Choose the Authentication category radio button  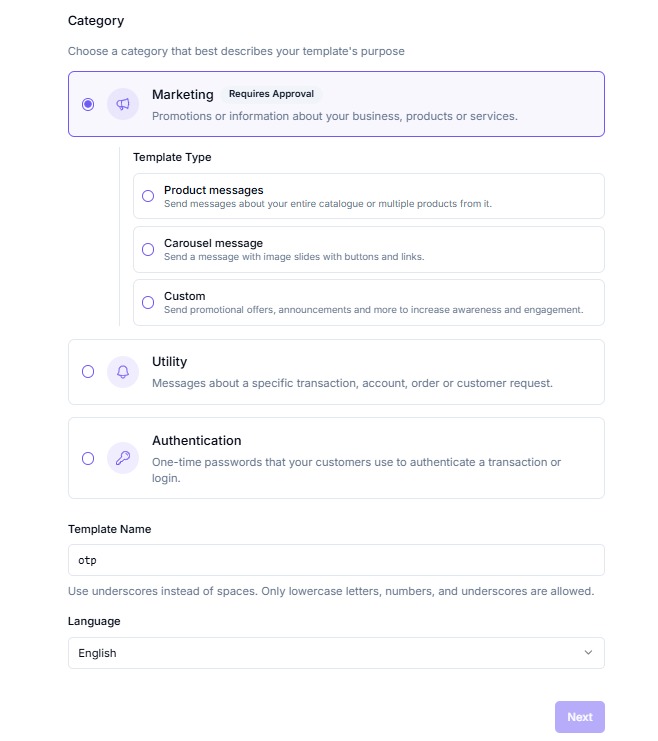tap(88, 458)
